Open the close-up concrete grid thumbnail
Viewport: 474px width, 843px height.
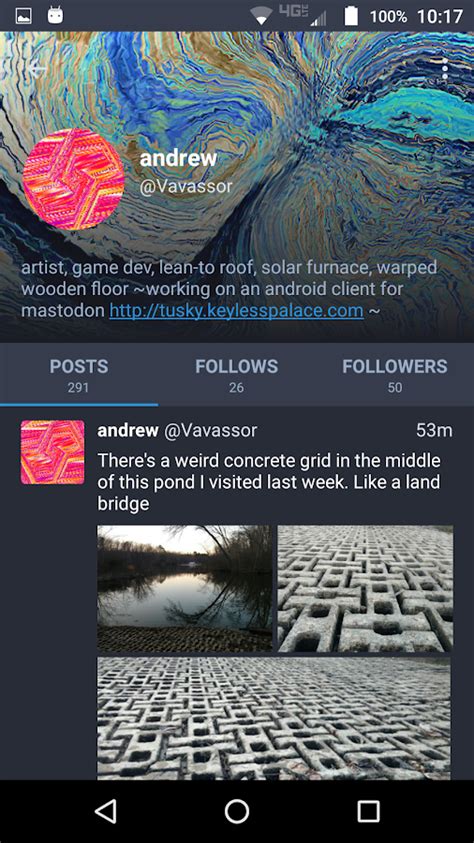[x=365, y=588]
